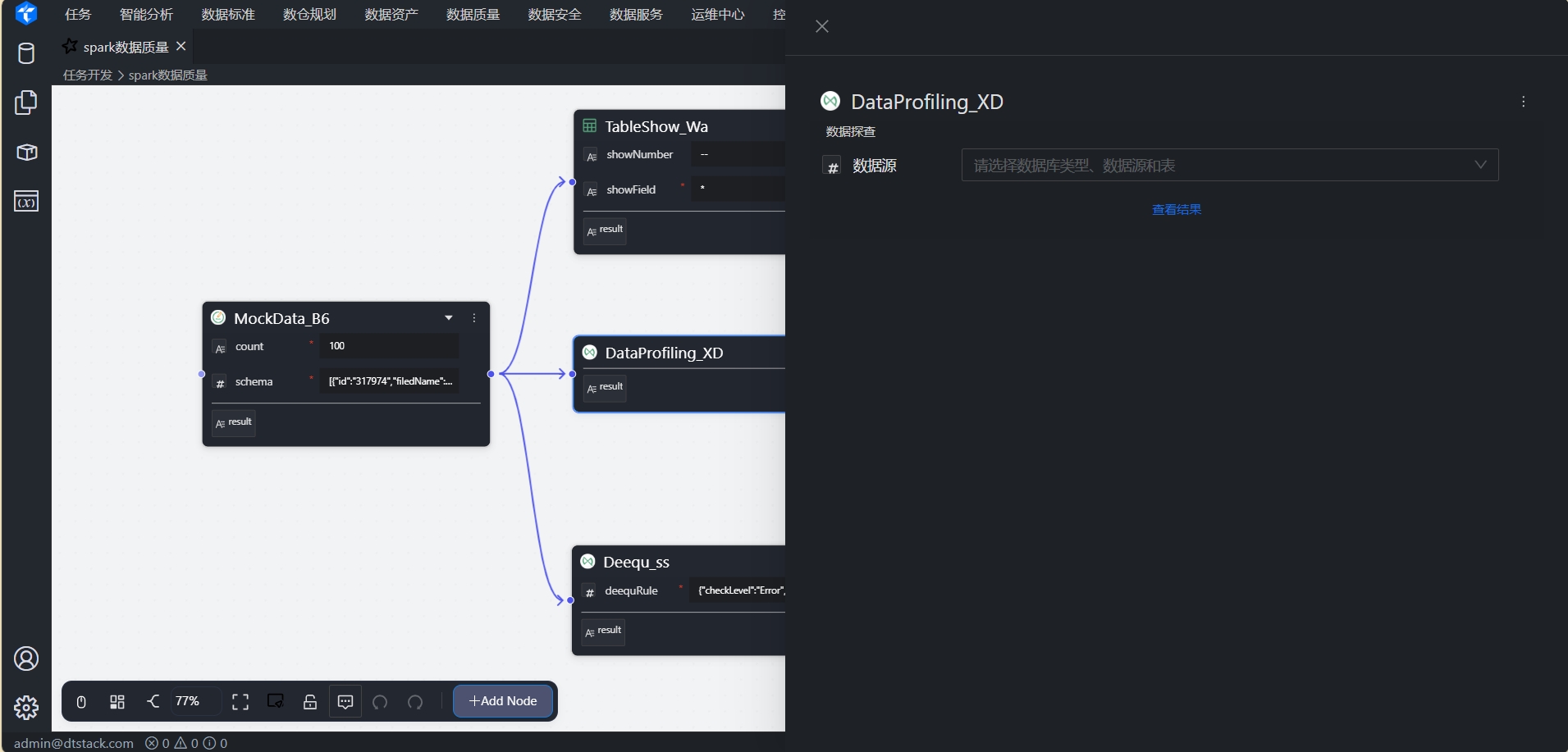
Task: Open the database icon in left sidebar
Action: pyautogui.click(x=26, y=53)
